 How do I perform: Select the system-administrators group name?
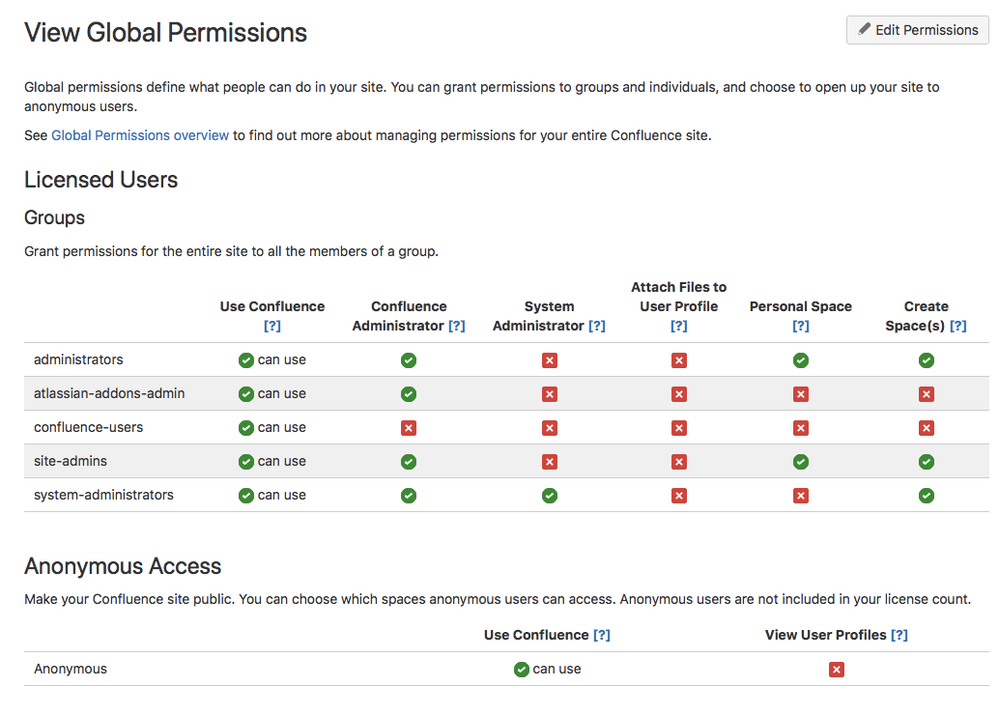point(103,495)
